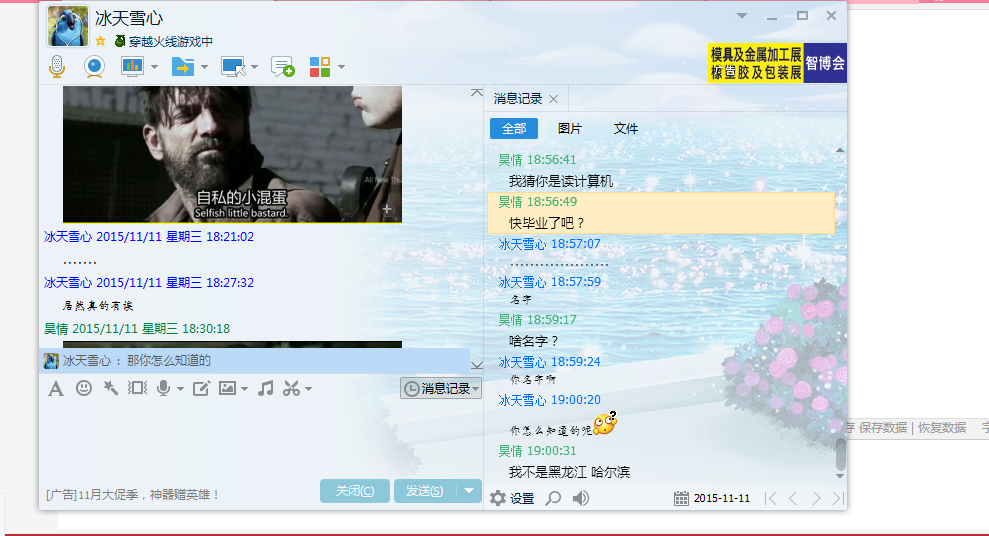The height and width of the screenshot is (536, 989).
Task: Take a screenshot with scissors icon
Action: click(291, 388)
